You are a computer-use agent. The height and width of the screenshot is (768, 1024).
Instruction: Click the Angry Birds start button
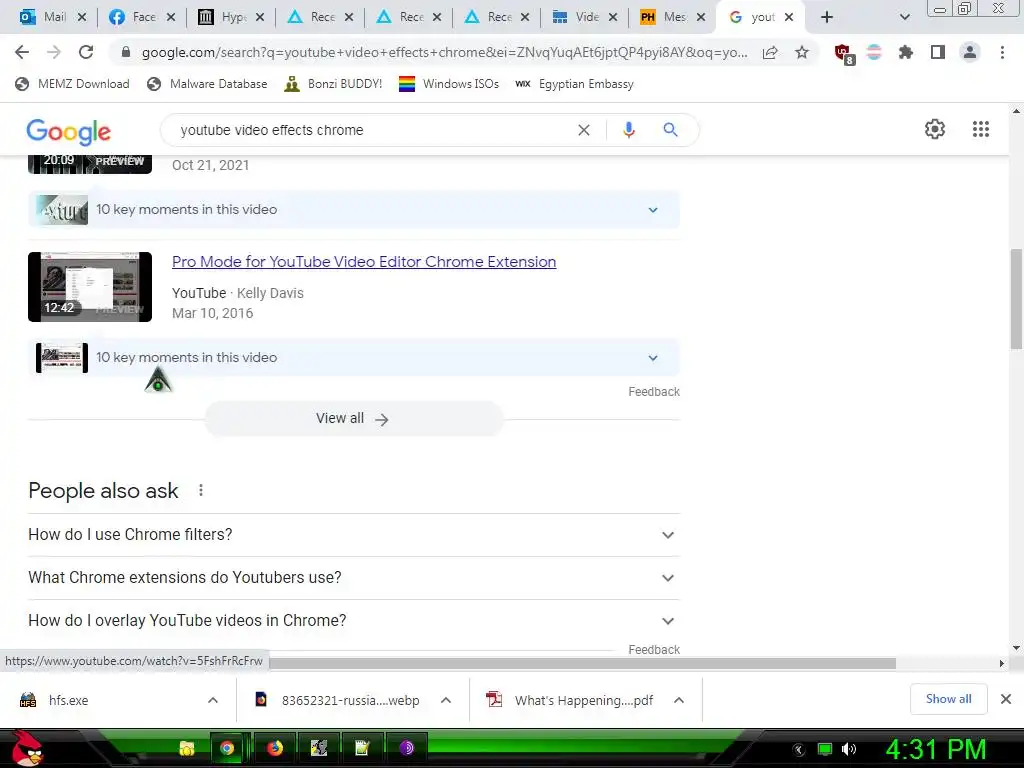click(26, 748)
